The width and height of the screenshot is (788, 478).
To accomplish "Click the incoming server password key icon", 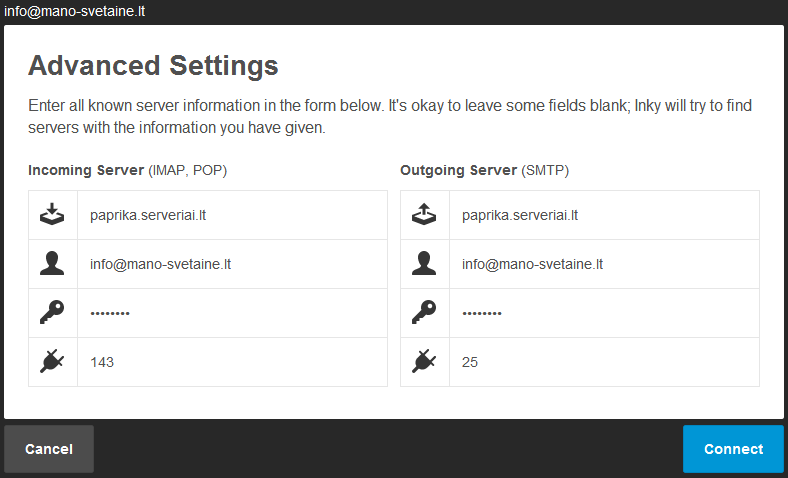I will [x=52, y=313].
